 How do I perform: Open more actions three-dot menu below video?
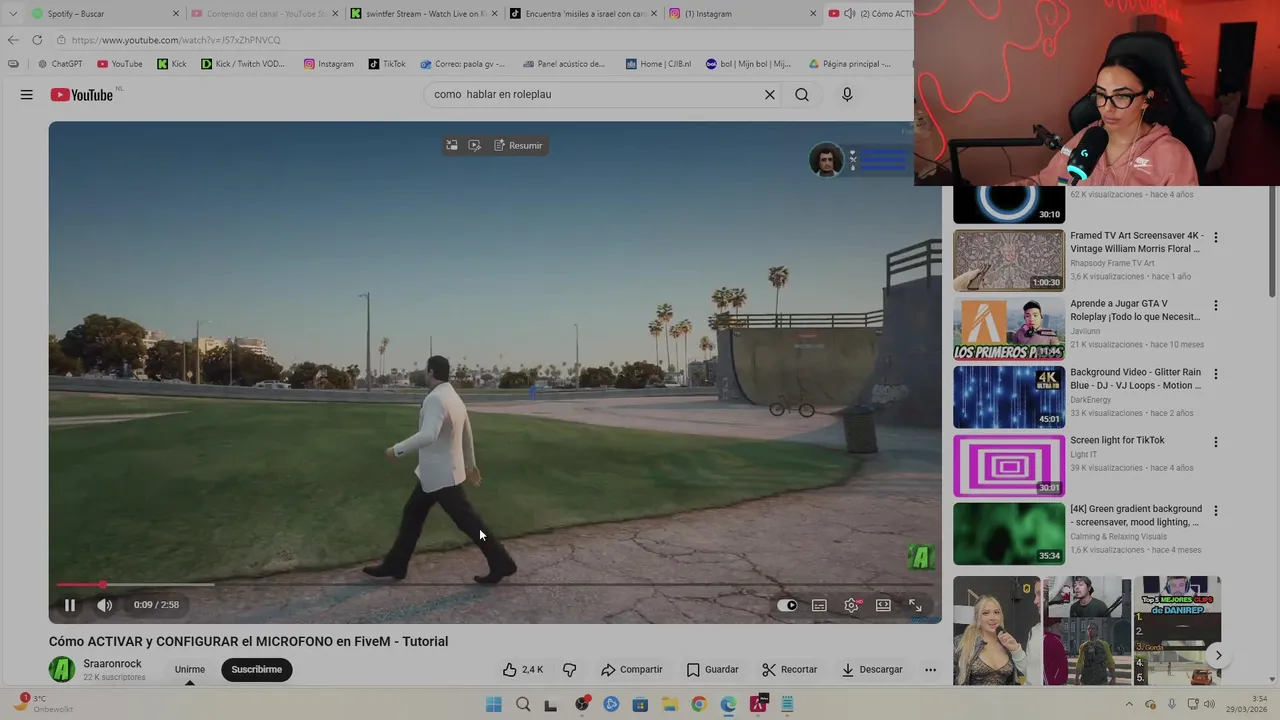[930, 670]
